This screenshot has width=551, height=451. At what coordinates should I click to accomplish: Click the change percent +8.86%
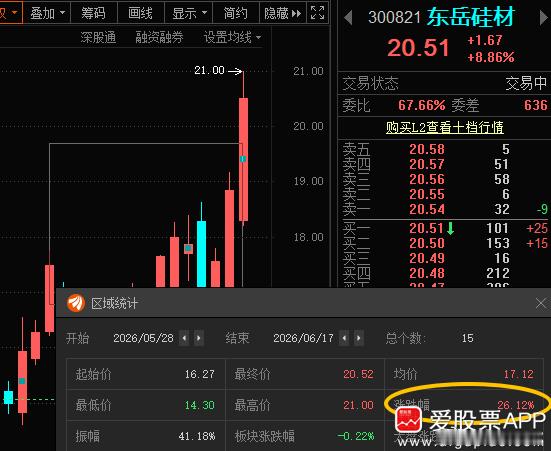coord(491,57)
